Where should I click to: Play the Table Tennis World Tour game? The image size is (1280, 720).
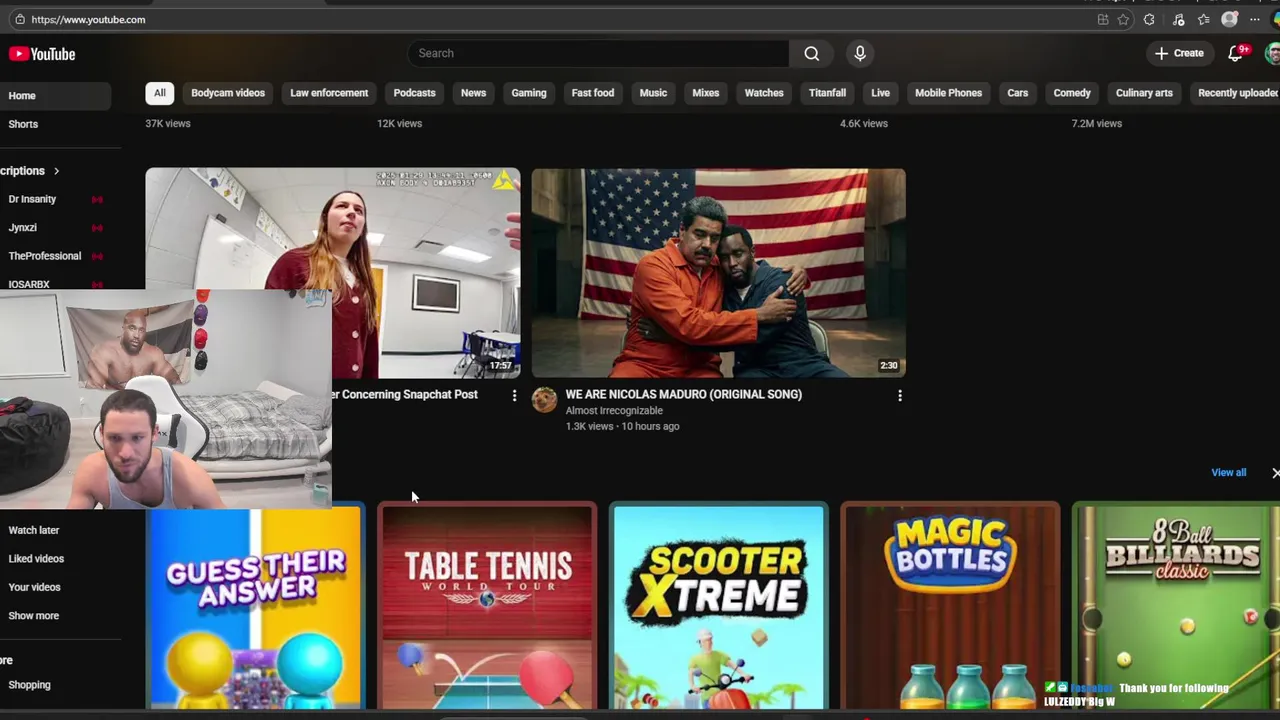(487, 607)
